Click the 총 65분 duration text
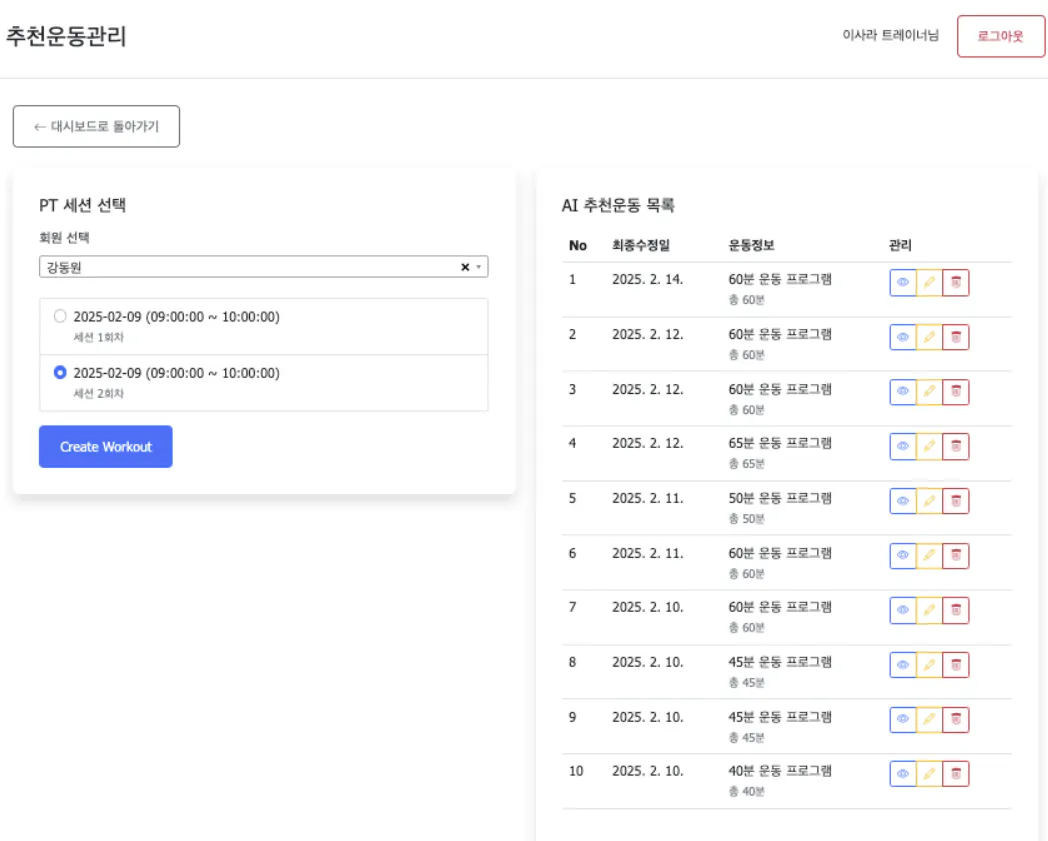The height and width of the screenshot is (841, 1048). (x=747, y=463)
